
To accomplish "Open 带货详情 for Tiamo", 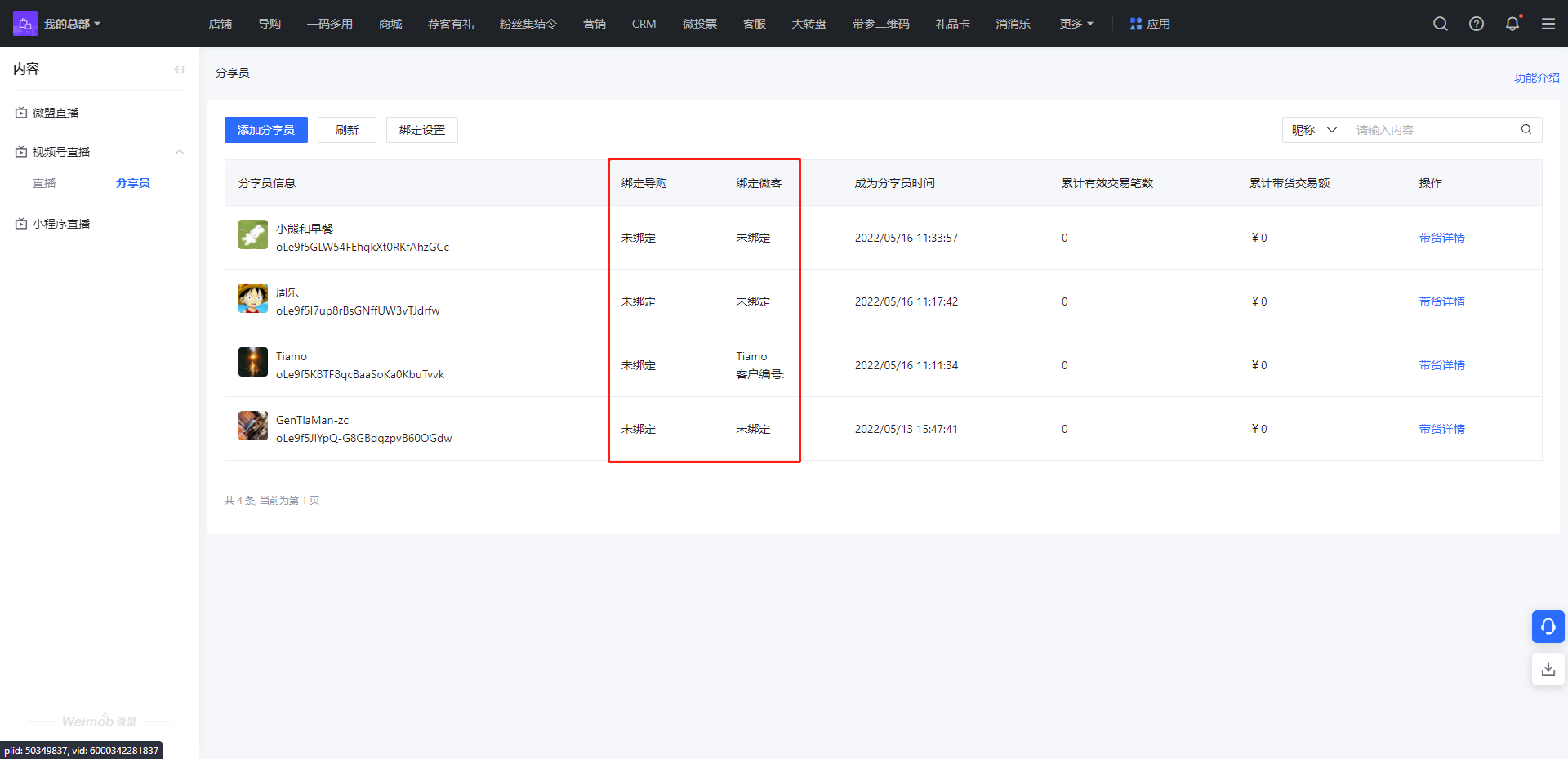I will coord(1442,365).
